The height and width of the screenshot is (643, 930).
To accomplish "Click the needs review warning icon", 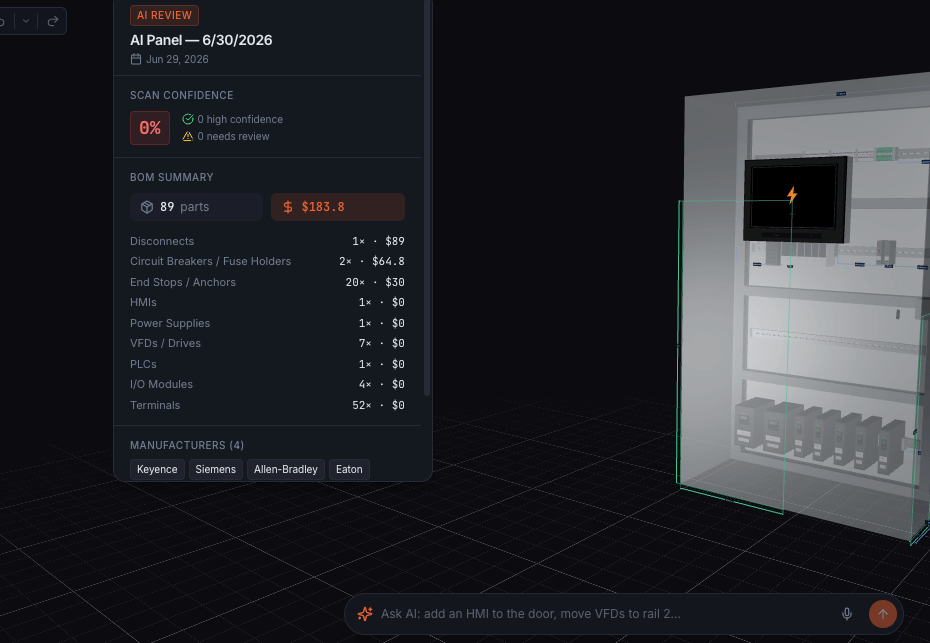I will click(187, 136).
